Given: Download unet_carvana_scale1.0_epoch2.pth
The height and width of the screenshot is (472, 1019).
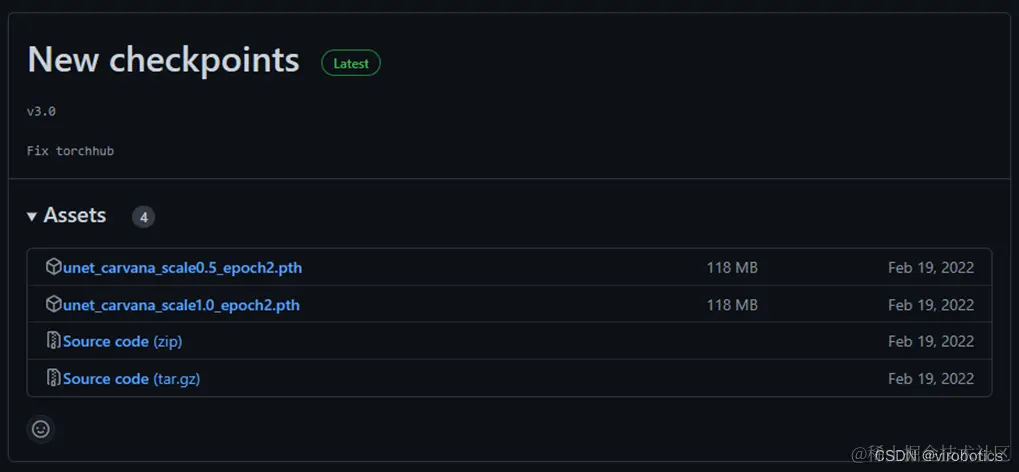Looking at the screenshot, I should pos(181,305).
